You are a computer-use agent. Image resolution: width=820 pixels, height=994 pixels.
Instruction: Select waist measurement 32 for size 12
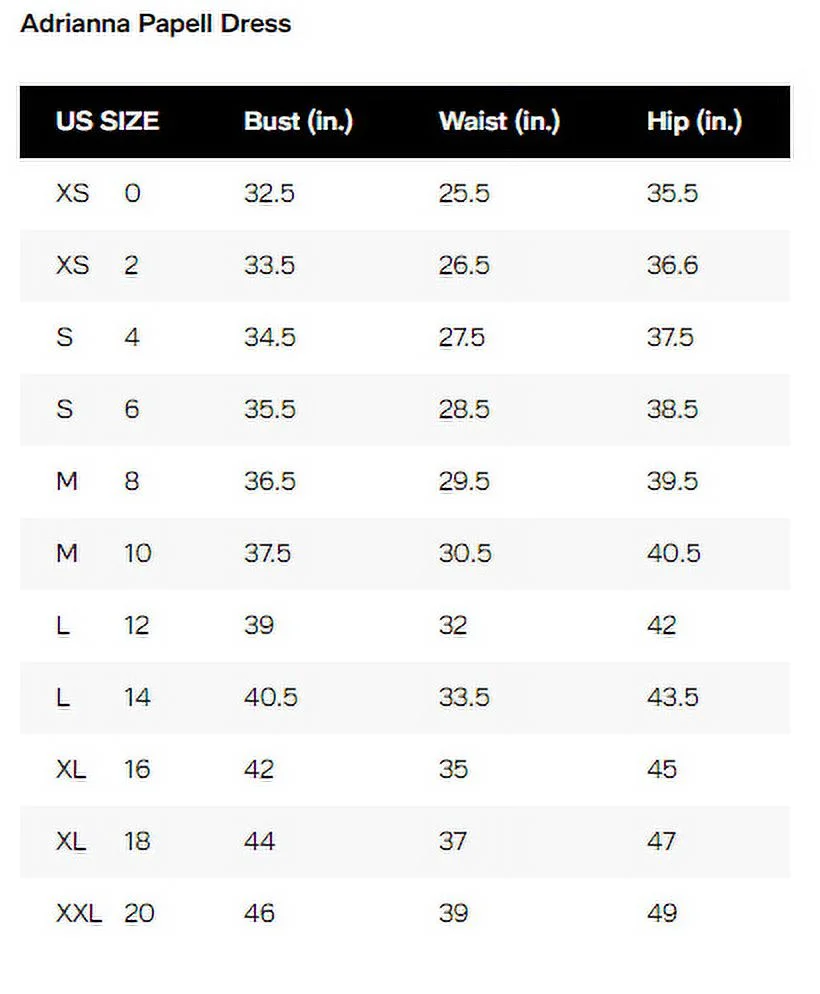pyautogui.click(x=453, y=625)
